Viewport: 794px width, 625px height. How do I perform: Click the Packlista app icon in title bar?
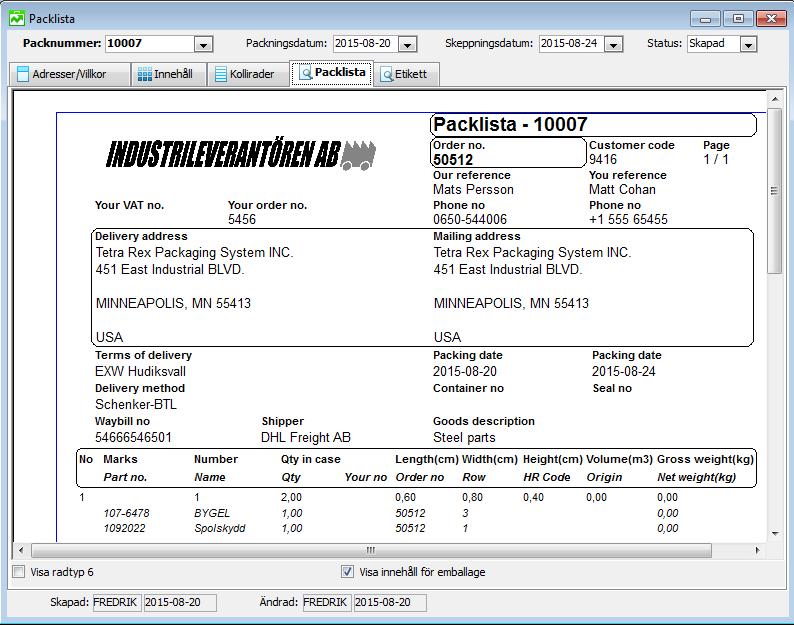(x=17, y=19)
